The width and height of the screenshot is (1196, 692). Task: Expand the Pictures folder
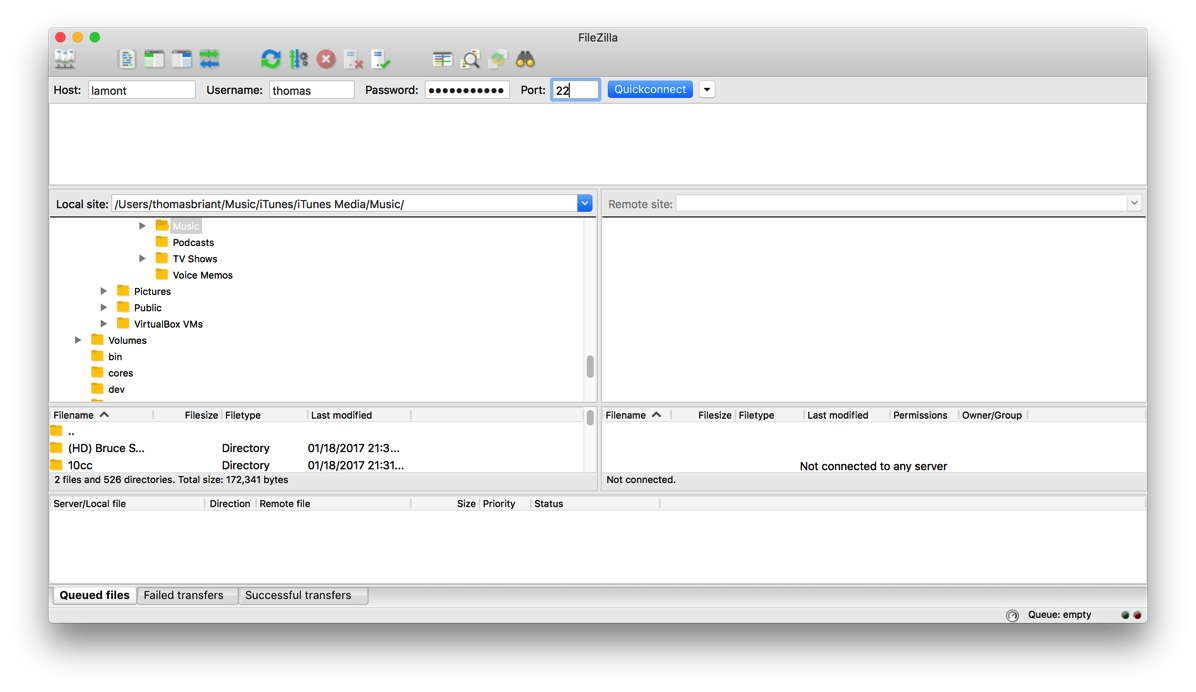click(104, 291)
